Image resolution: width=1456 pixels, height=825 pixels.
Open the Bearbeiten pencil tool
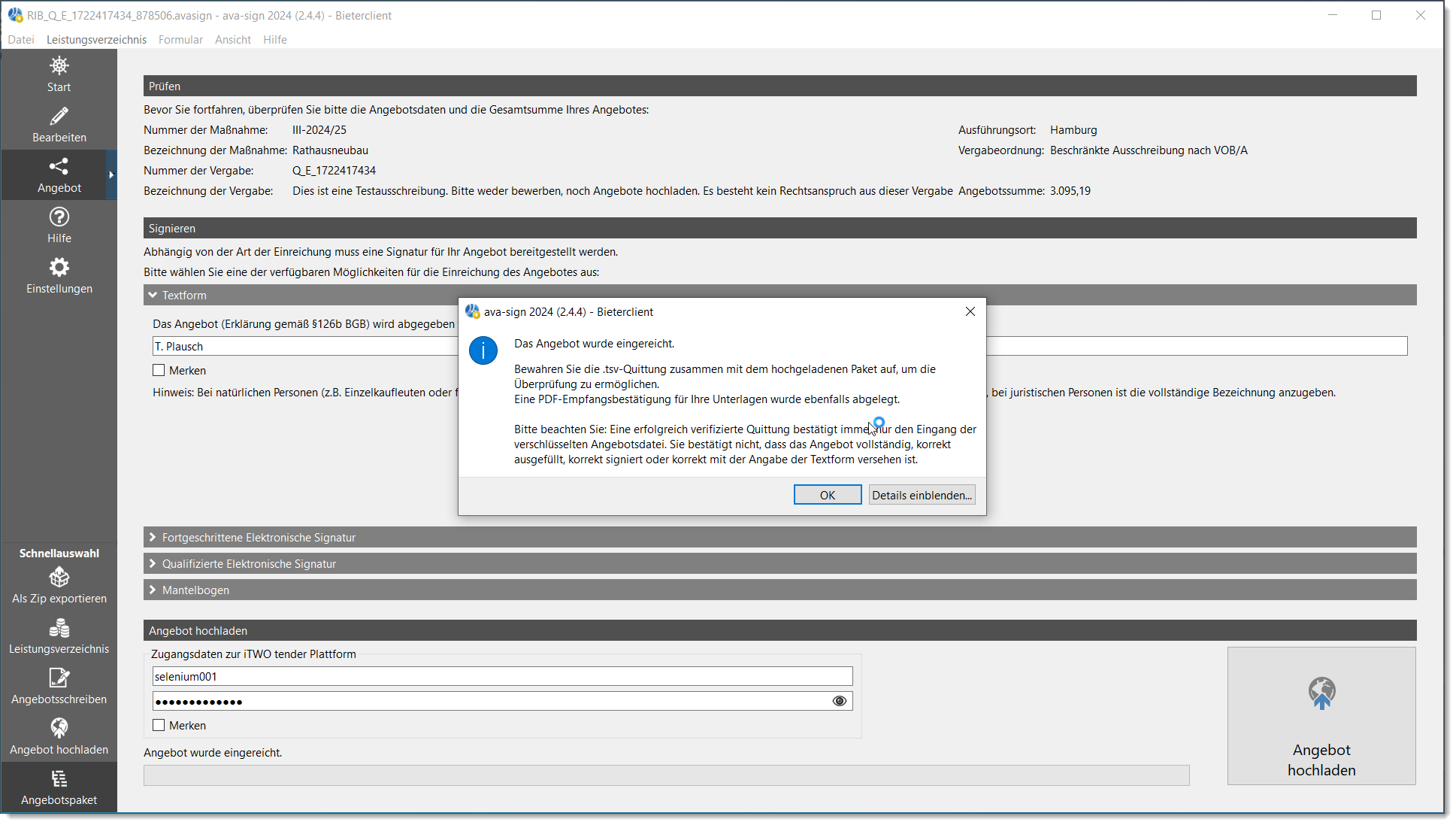tap(59, 125)
